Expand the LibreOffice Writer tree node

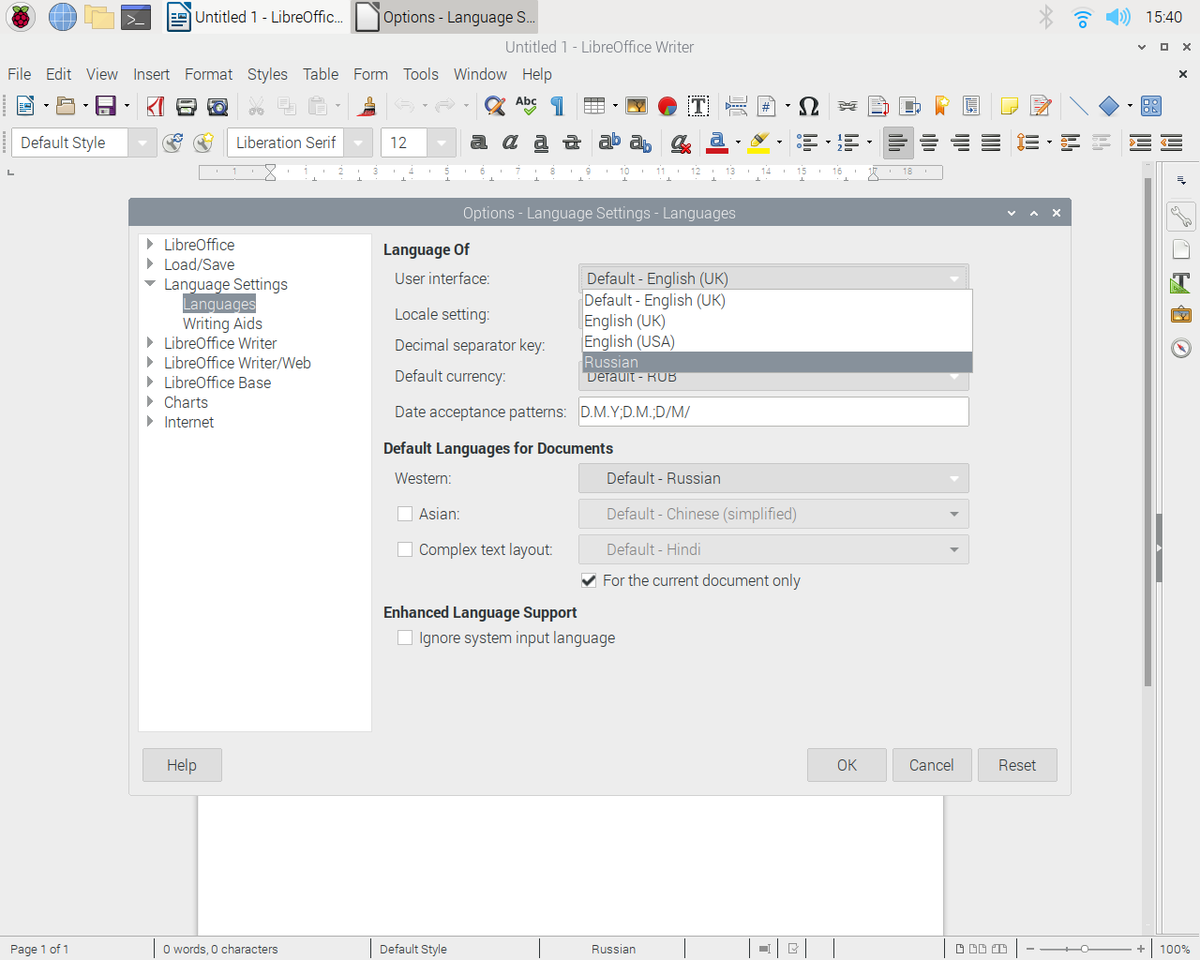pos(150,343)
